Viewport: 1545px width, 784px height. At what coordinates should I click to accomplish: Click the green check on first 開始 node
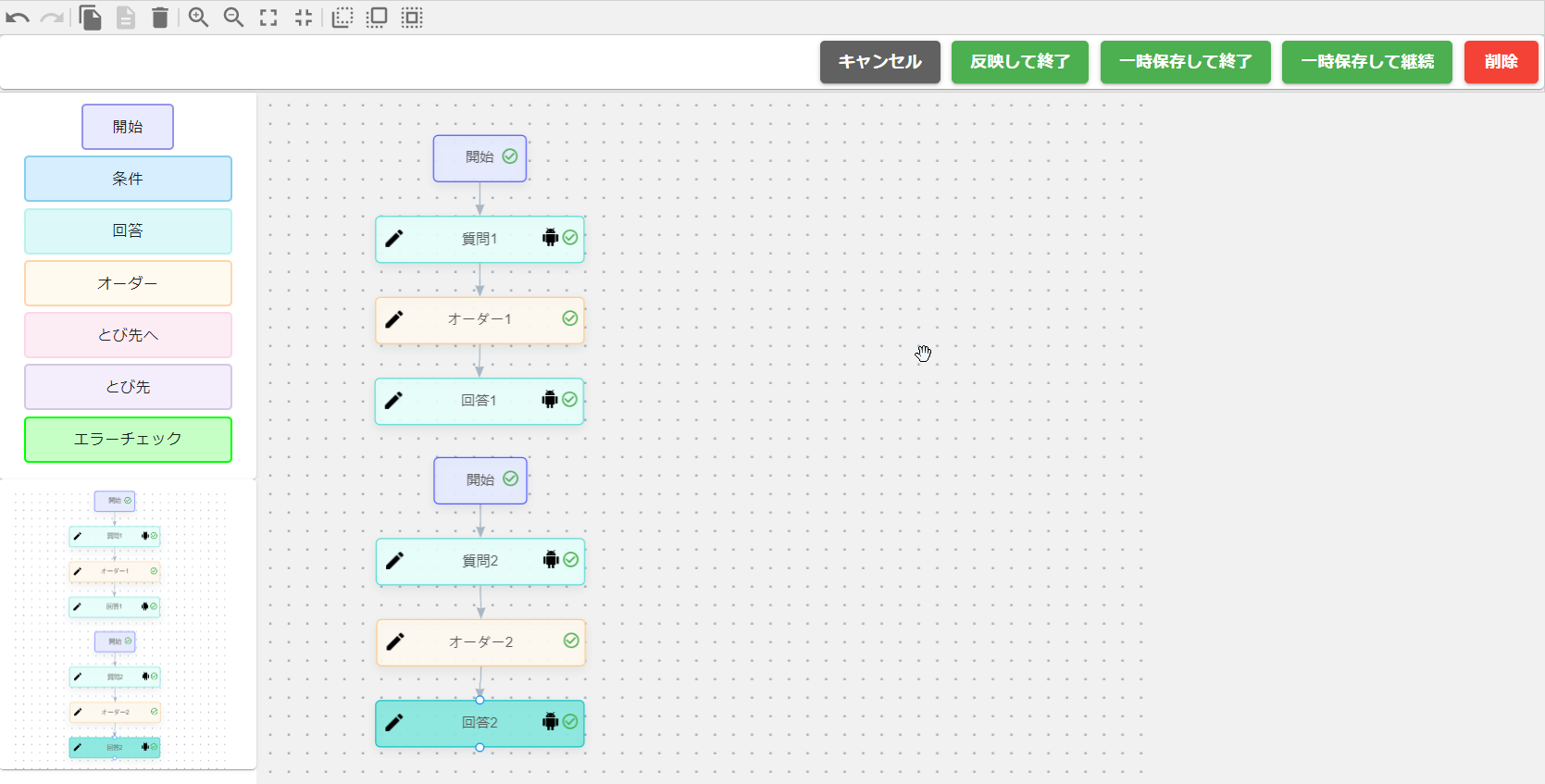[x=510, y=156]
